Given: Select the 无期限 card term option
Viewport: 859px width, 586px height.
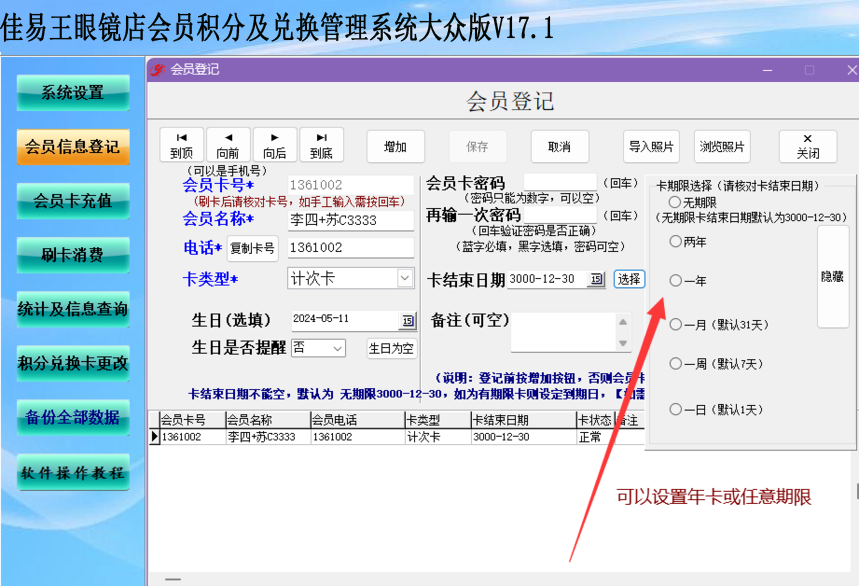Looking at the screenshot, I should click(675, 202).
